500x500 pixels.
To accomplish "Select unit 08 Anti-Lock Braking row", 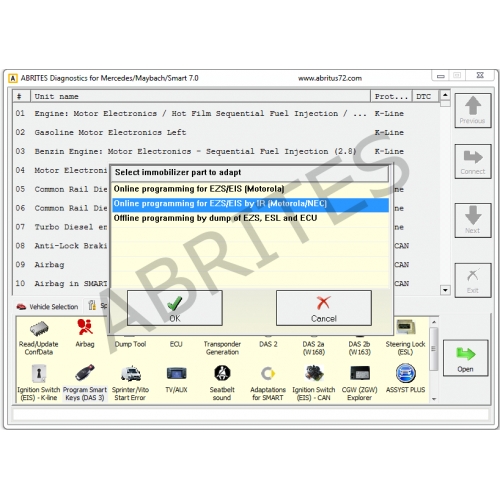I will pos(61,246).
